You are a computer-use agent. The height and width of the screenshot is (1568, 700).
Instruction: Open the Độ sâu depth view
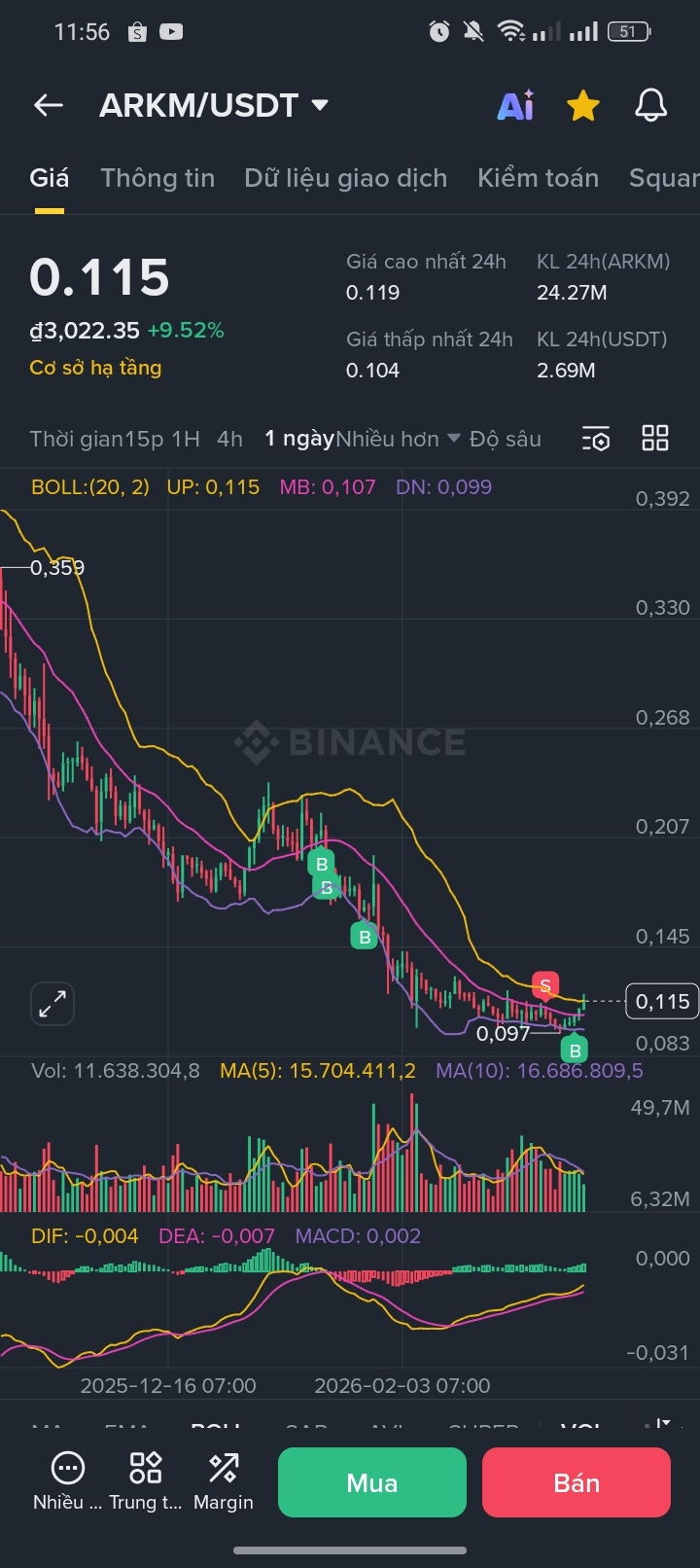pos(506,439)
